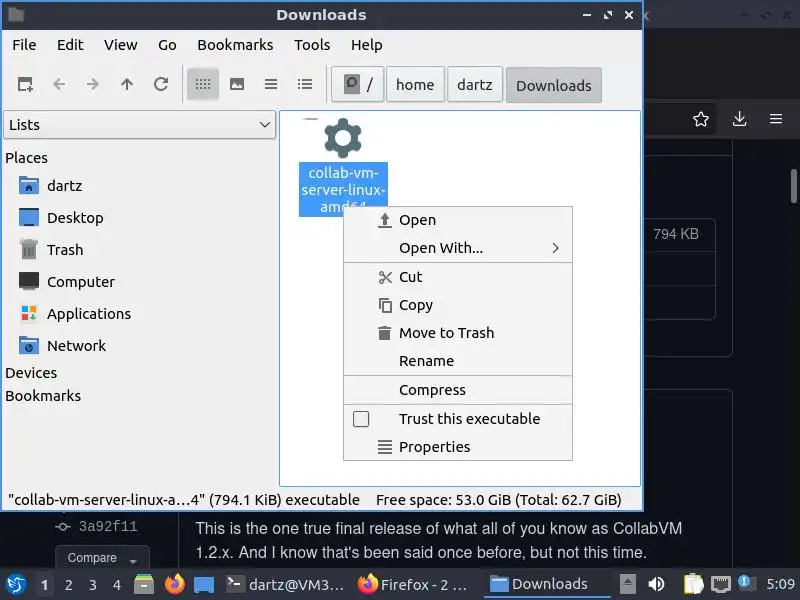
Task: Switch to icon grid view
Action: pos(203,84)
